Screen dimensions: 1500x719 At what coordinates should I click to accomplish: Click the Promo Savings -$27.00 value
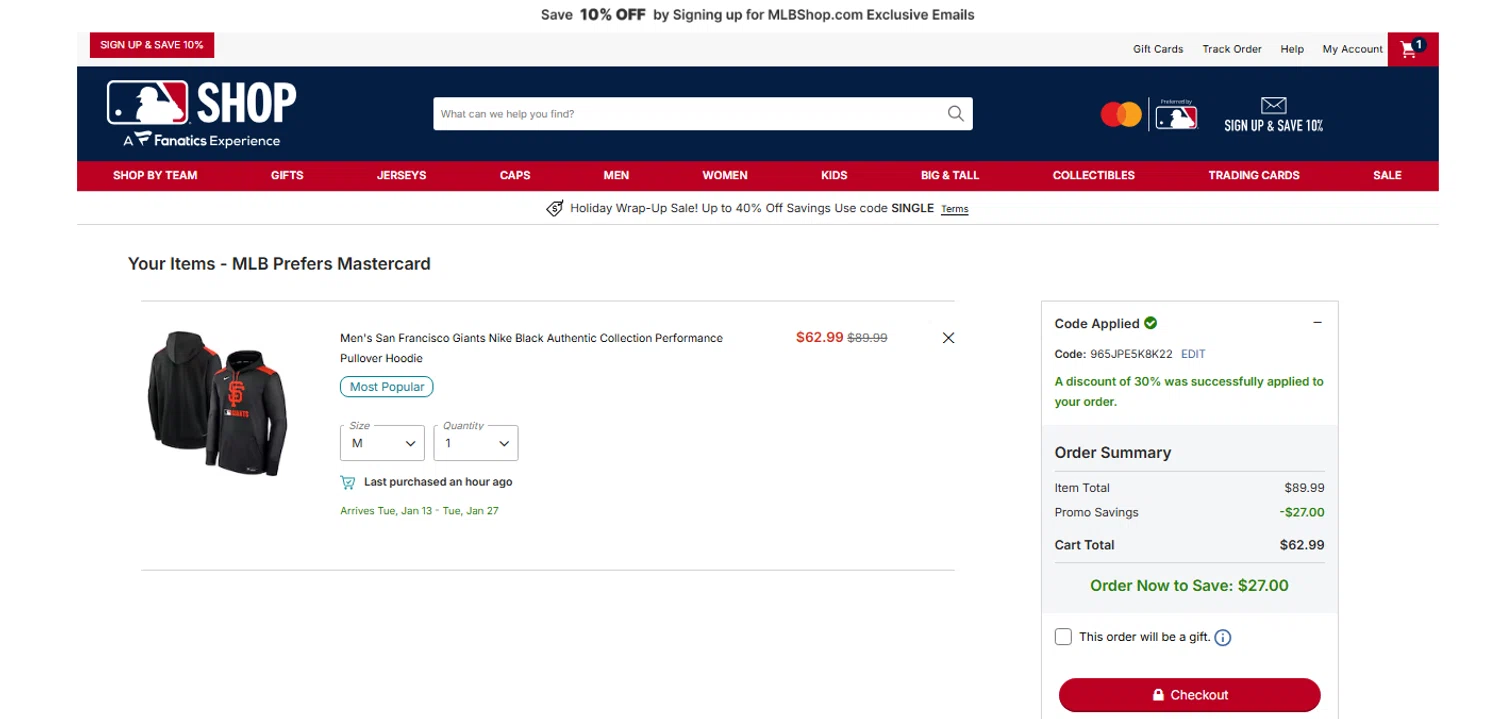point(1302,512)
